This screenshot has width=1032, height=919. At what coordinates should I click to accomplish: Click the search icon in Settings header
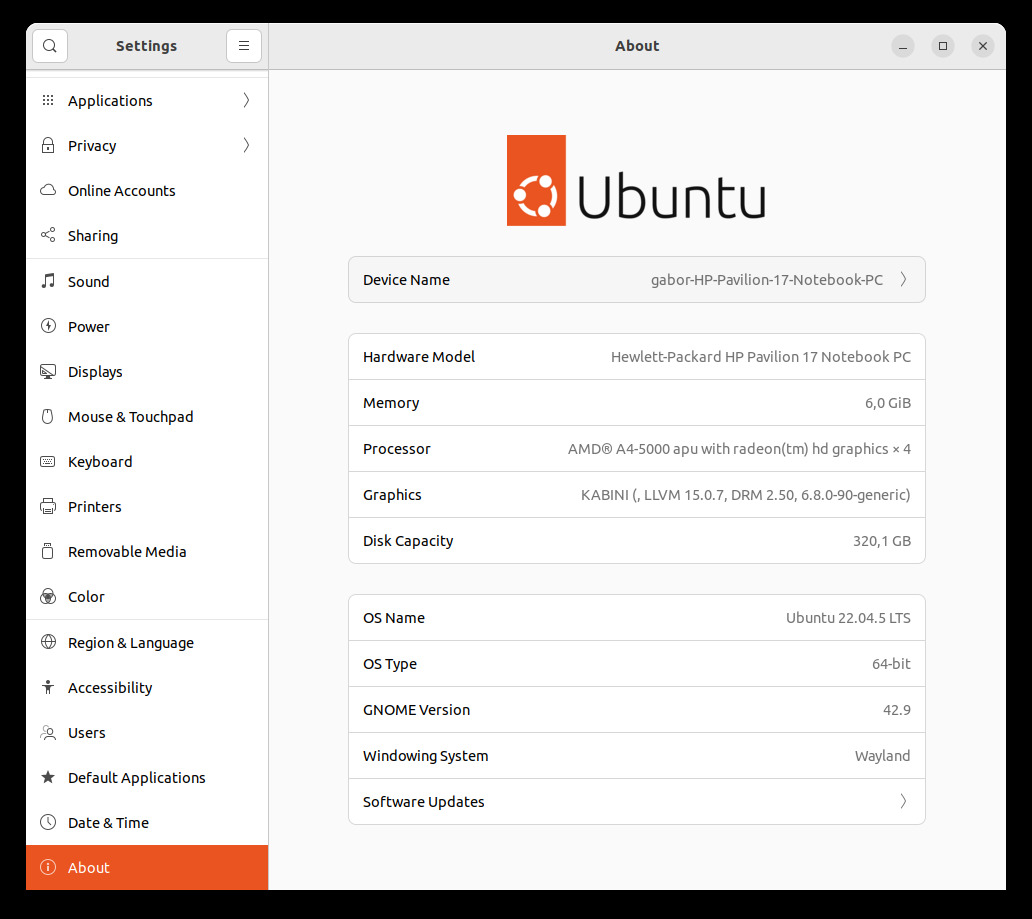(x=49, y=46)
